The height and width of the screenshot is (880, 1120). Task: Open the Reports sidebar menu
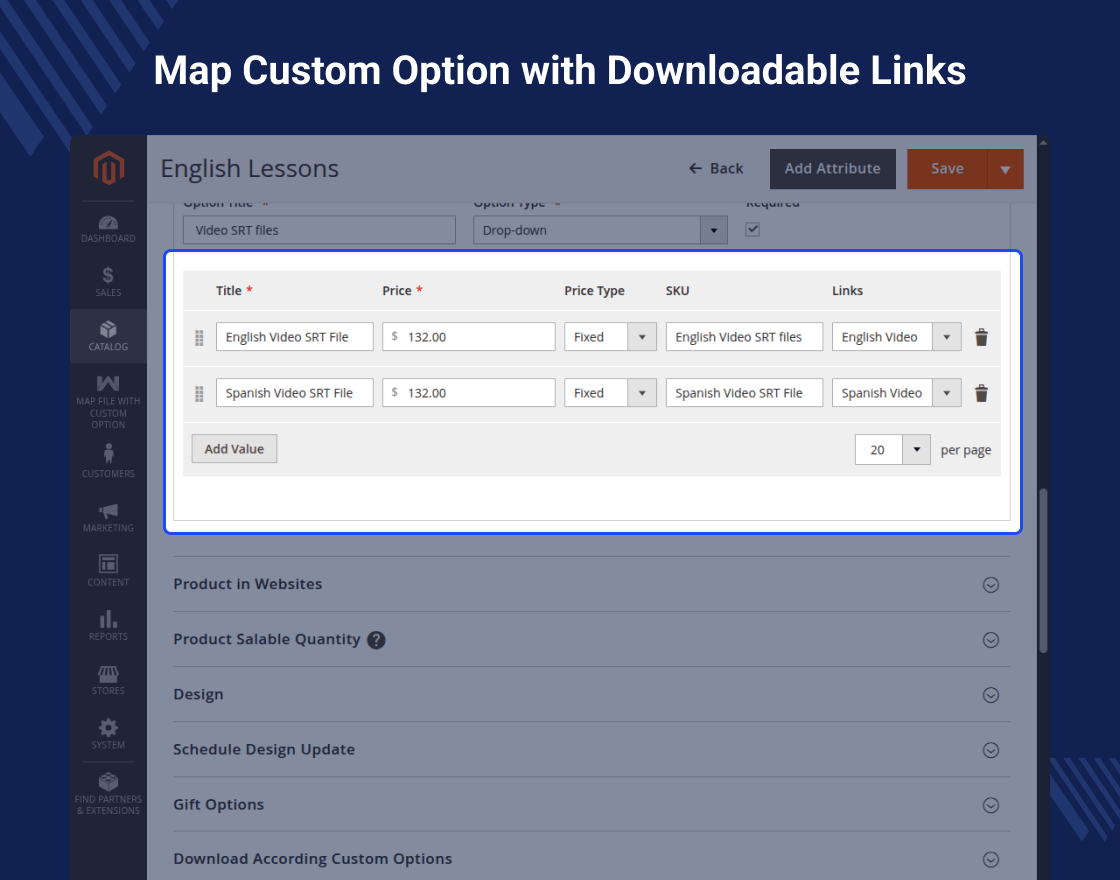(108, 625)
